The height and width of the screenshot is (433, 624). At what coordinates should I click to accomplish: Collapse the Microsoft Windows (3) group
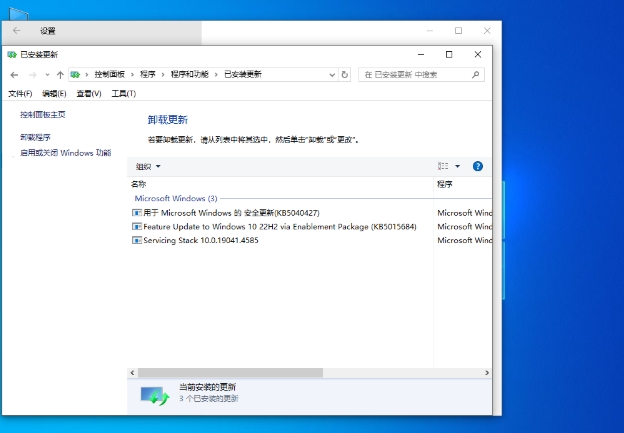click(176, 198)
